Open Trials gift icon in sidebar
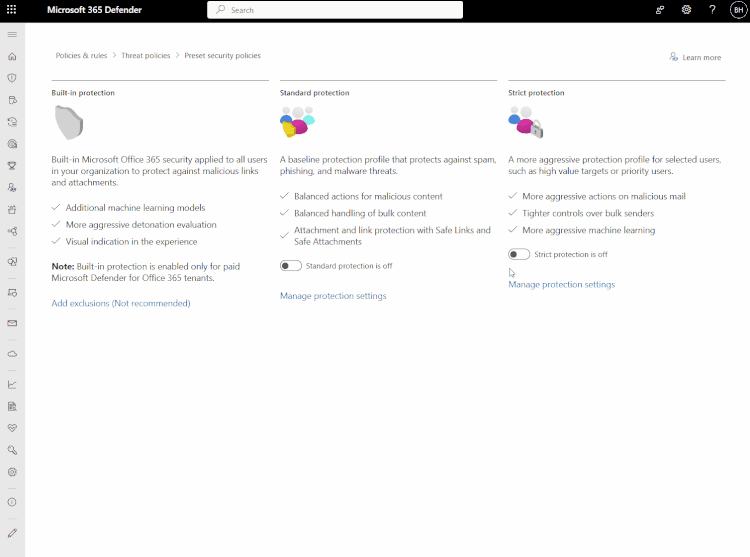The image size is (750, 557). [x=12, y=209]
